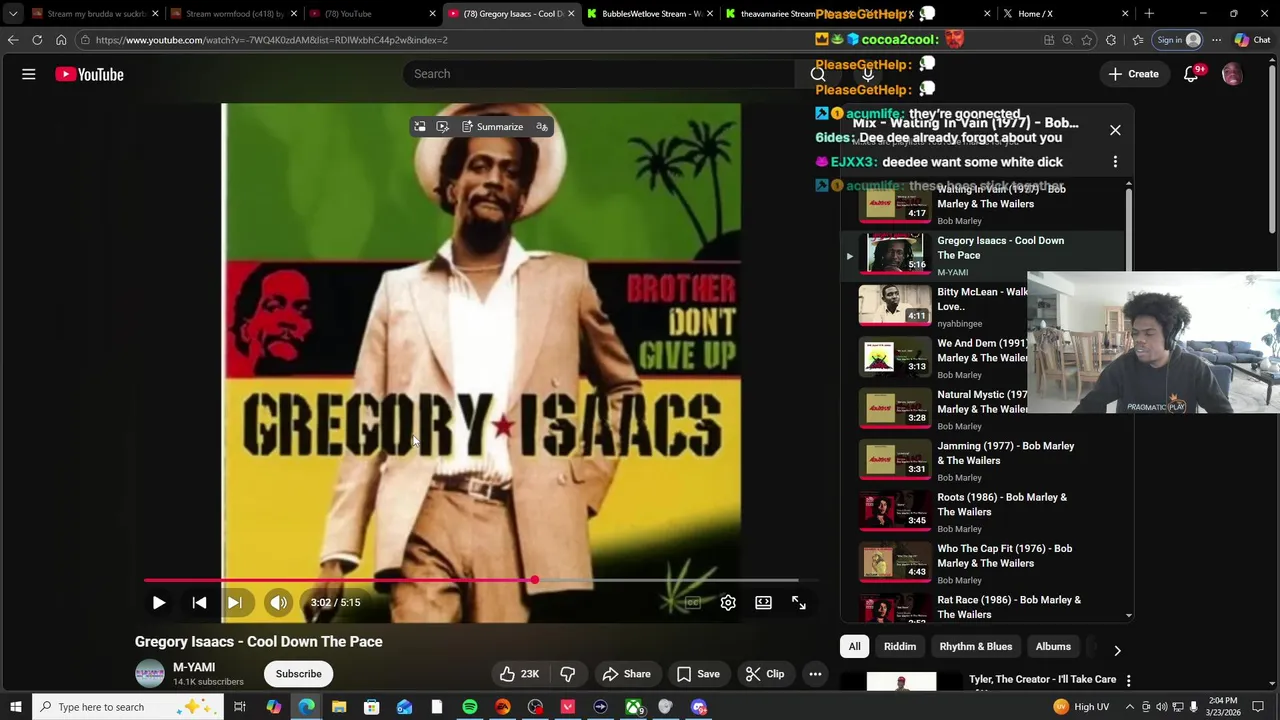Click the browser address bar URL

click(x=272, y=40)
